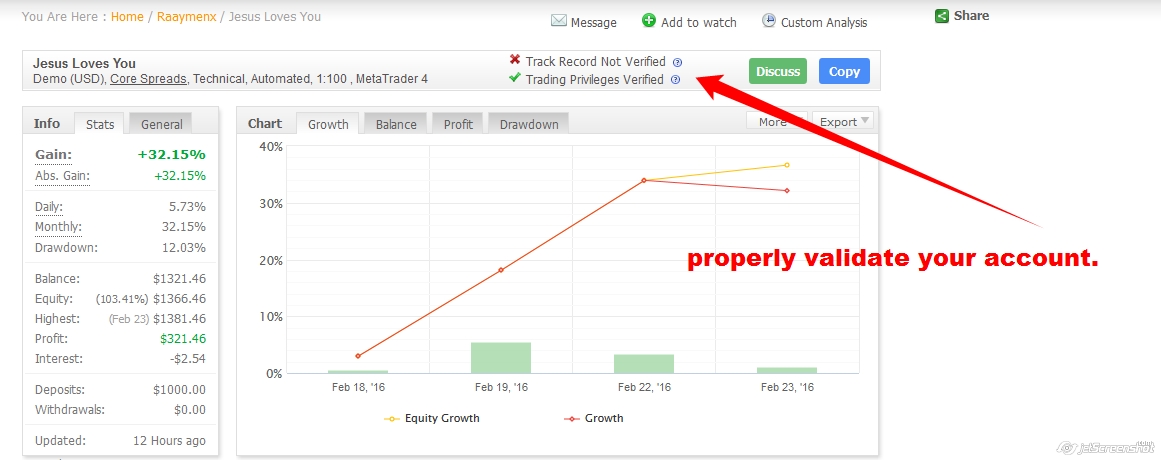
Task: Open help icon beside Trading Privileges Verified
Action: [675, 80]
